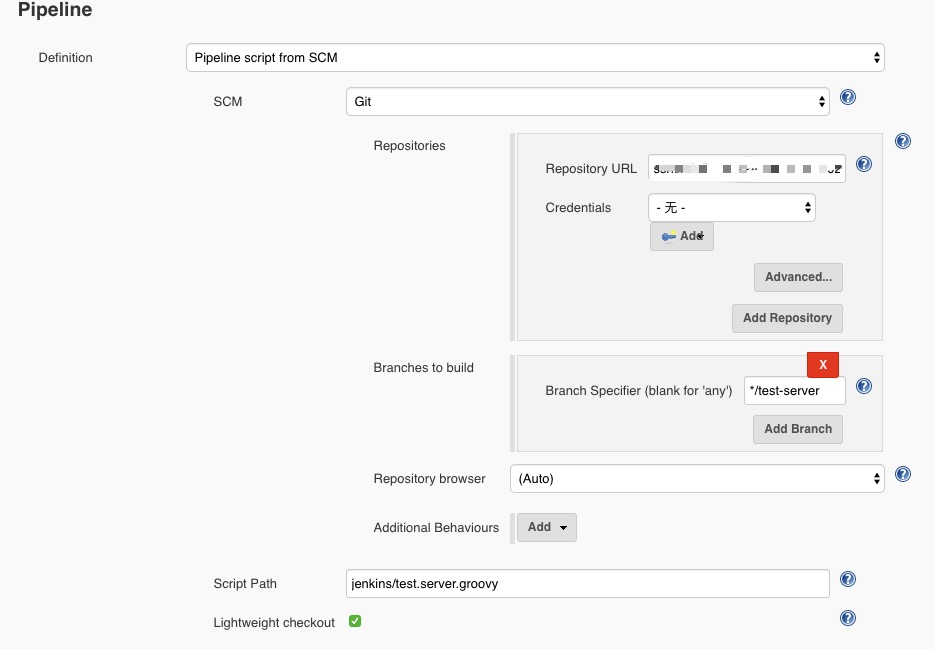Image resolution: width=934 pixels, height=649 pixels.
Task: Click help icon for Repositories section
Action: tap(903, 142)
